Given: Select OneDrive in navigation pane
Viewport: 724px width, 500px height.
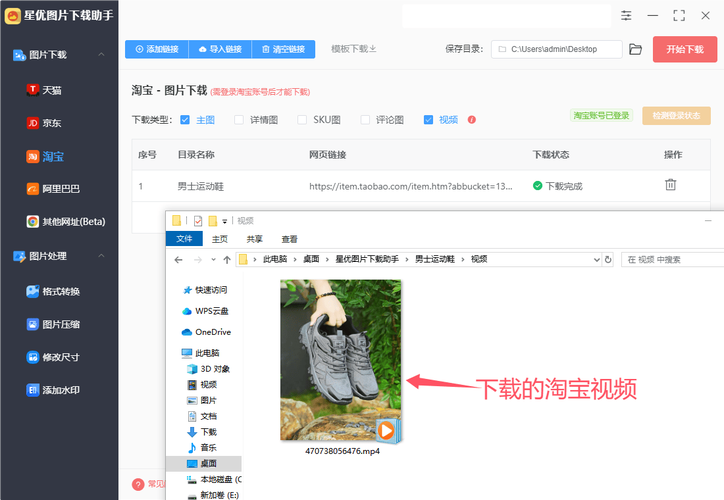Looking at the screenshot, I should click(x=206, y=332).
